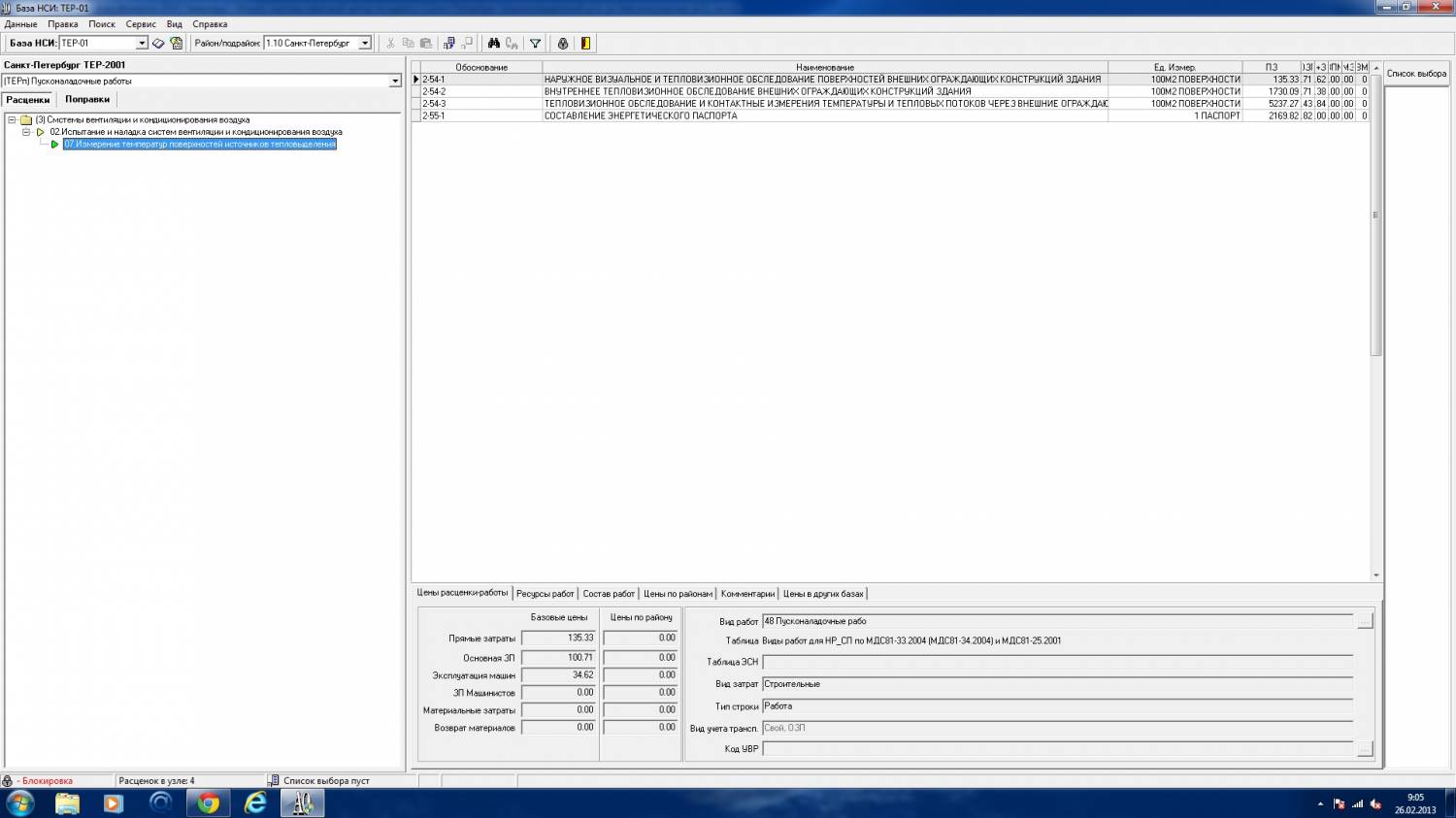Click the Ед. Измер. column header
This screenshot has height=818, width=1456.
1175,67
